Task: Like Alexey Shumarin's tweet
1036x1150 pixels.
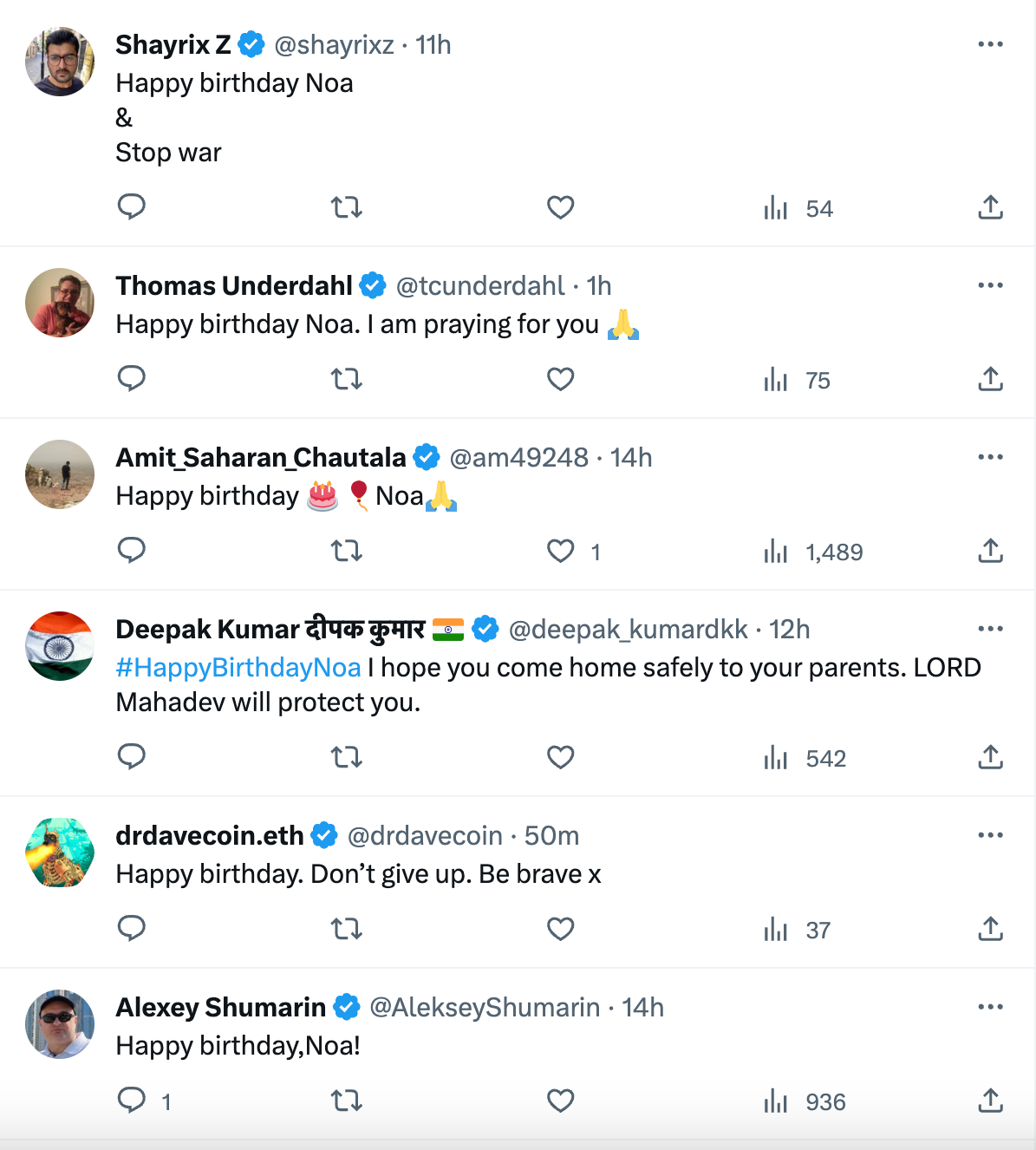Action: click(x=560, y=1101)
